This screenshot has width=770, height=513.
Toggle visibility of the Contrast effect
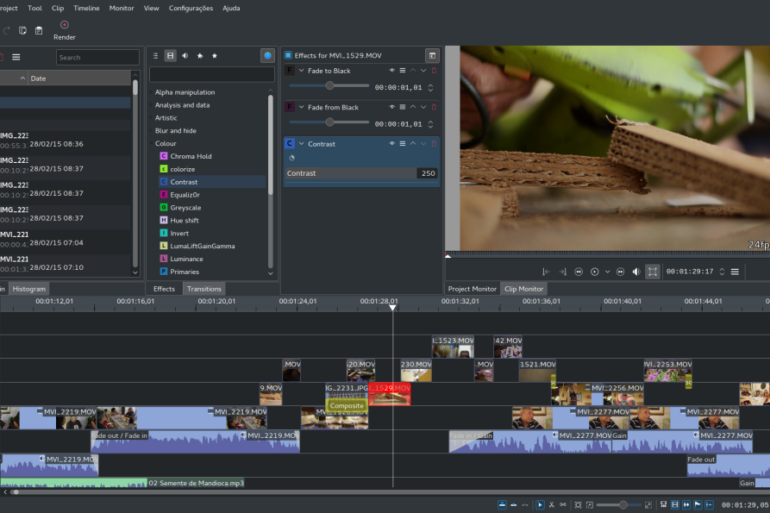392,144
